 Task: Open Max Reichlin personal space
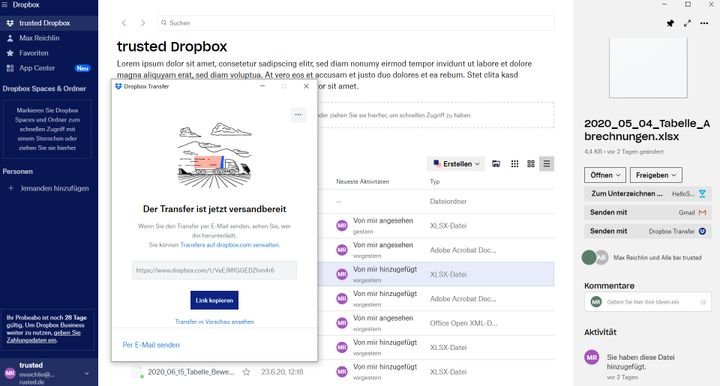tap(39, 38)
